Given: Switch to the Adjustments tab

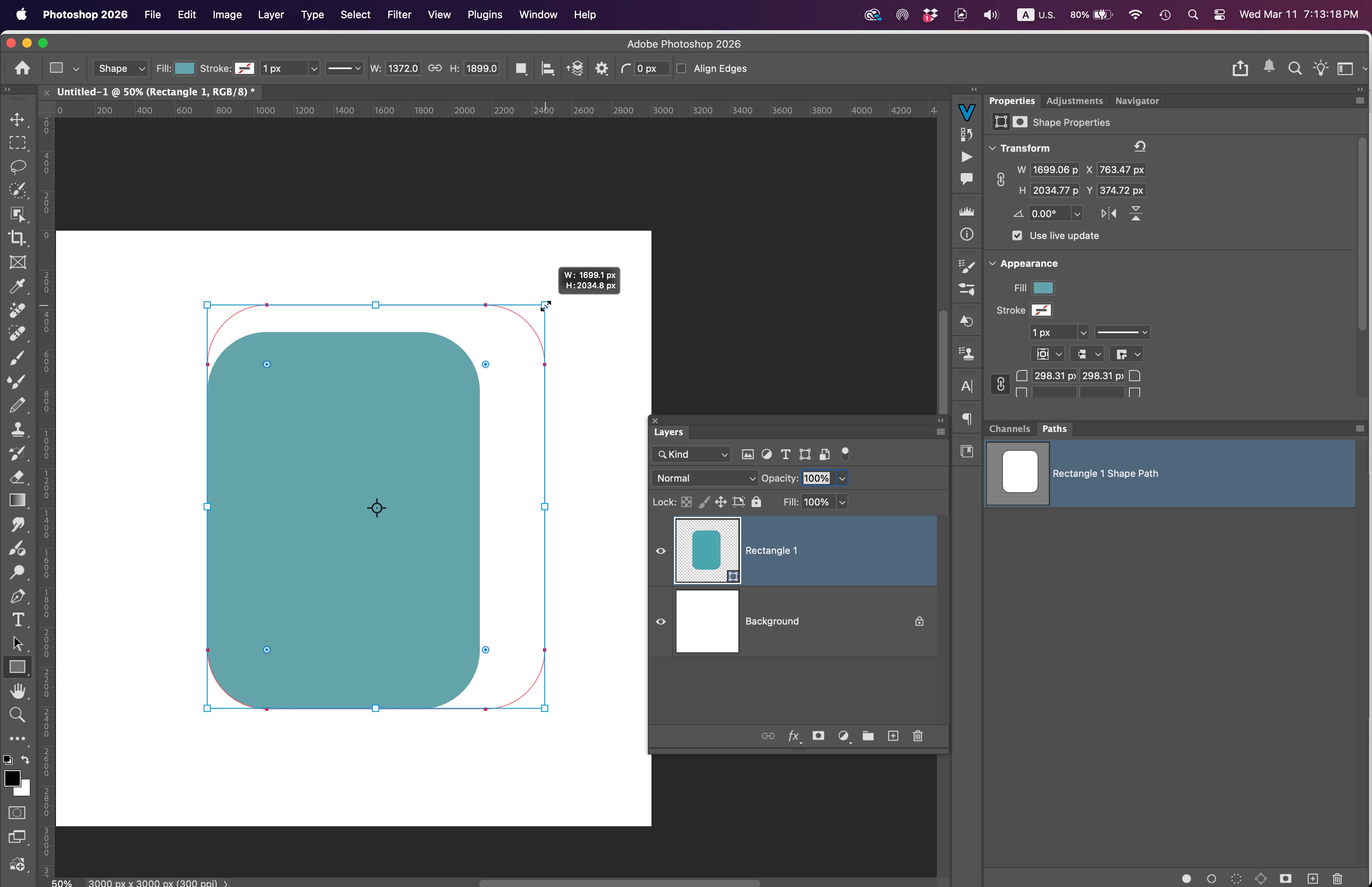Looking at the screenshot, I should tap(1074, 101).
